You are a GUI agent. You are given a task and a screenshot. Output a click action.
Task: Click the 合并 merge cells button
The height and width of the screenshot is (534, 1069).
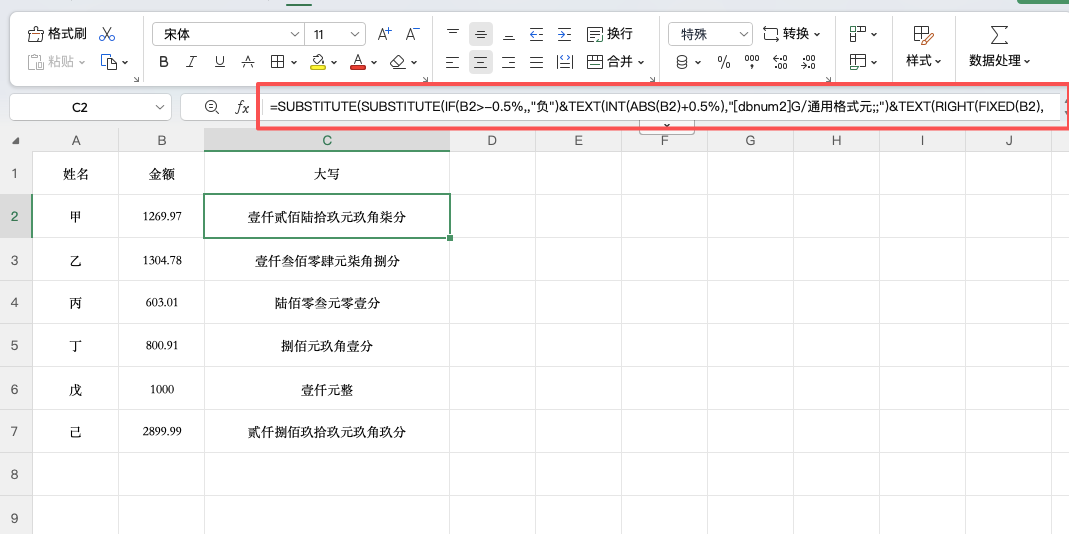[x=616, y=62]
